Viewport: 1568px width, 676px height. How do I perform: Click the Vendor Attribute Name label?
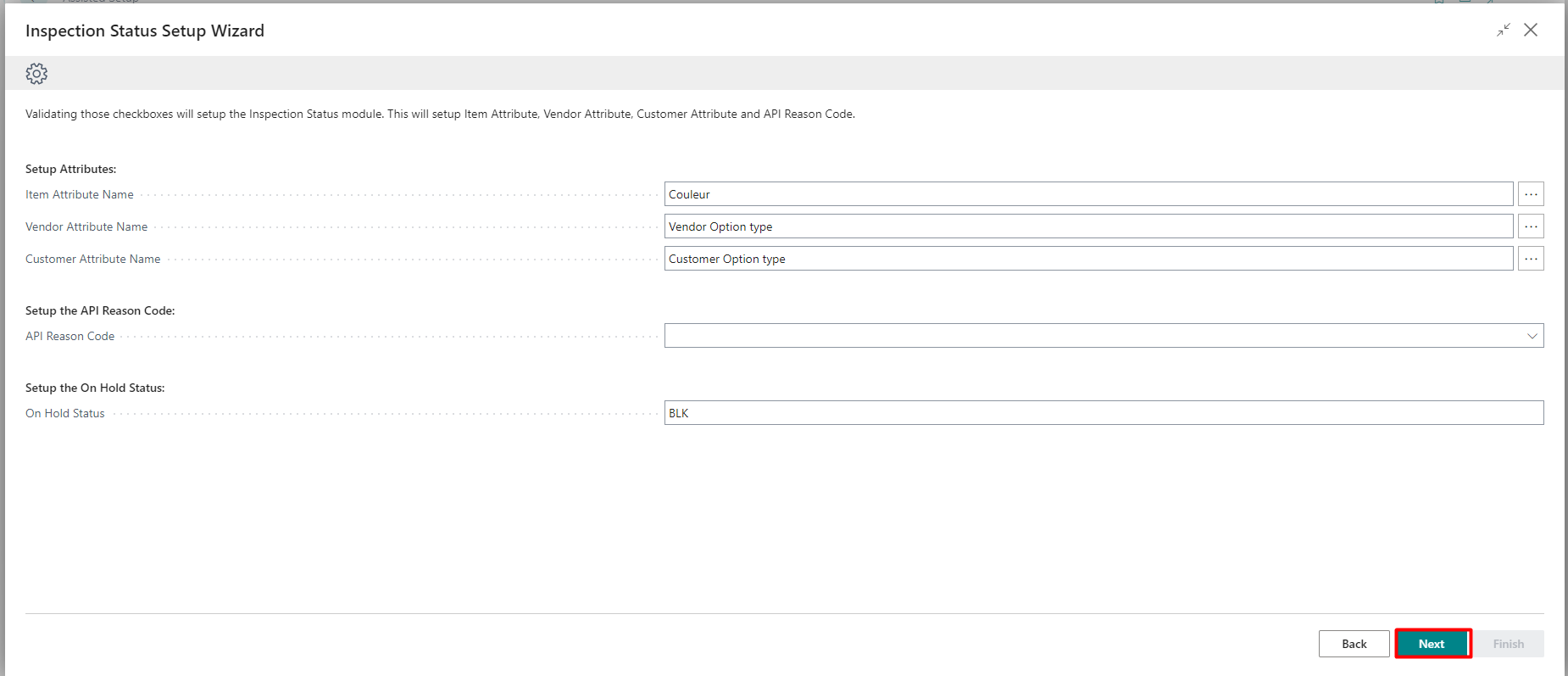[x=86, y=226]
